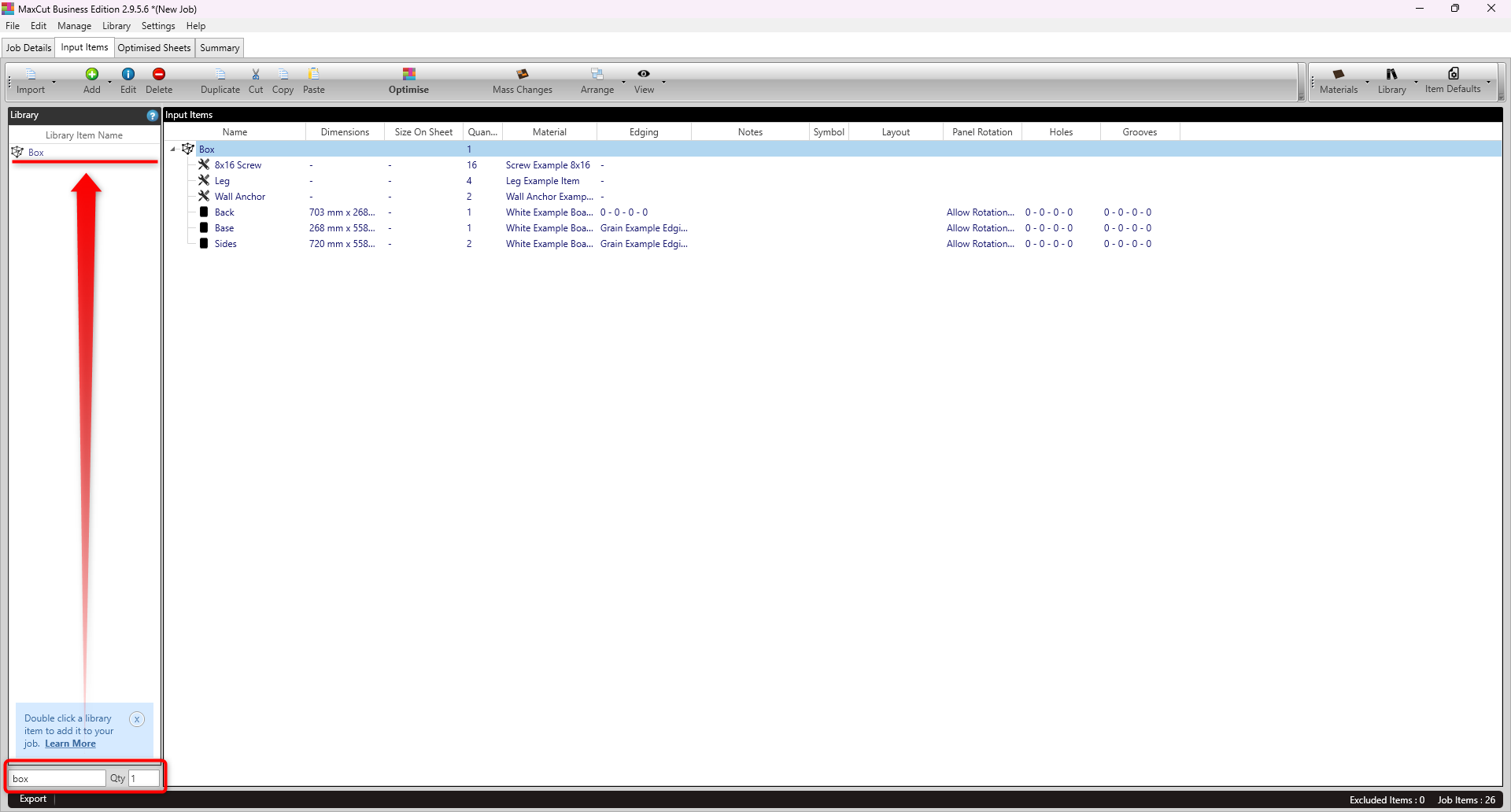Select the 8x16 Screw hardware icon
The width and height of the screenshot is (1511, 812).
(x=204, y=164)
